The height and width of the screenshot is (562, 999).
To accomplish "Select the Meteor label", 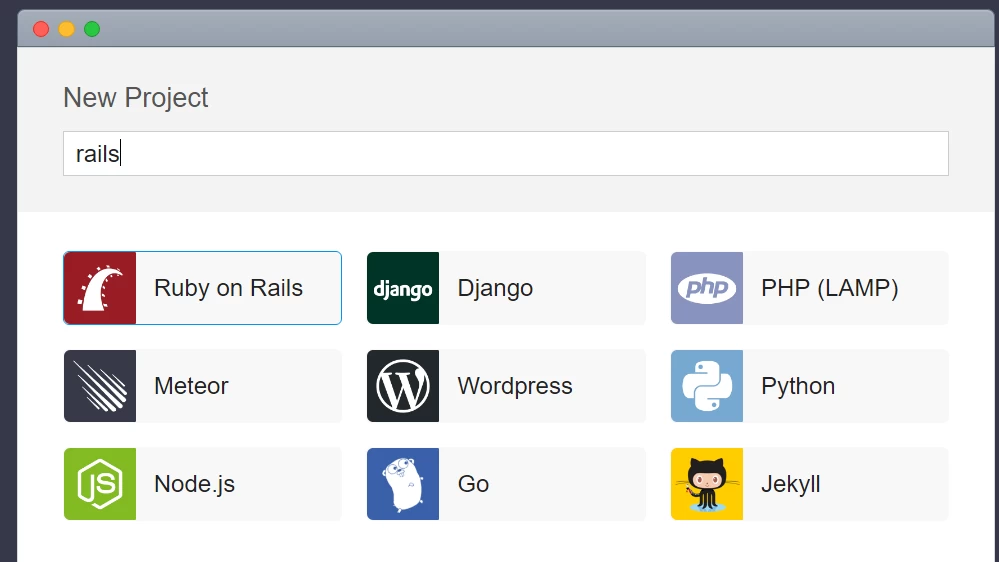I will tap(191, 386).
